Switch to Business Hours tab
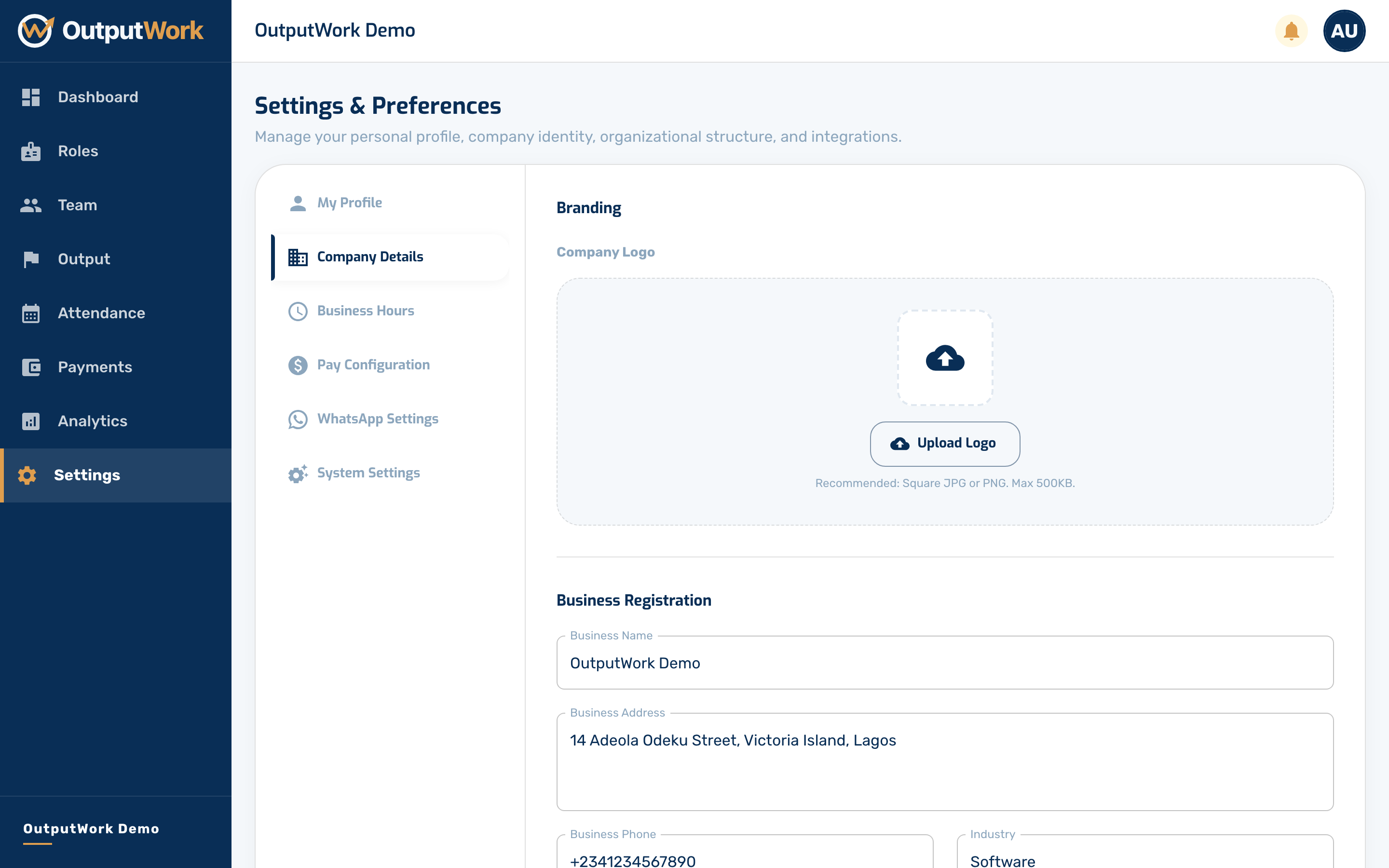This screenshot has width=1389, height=868. 390,311
